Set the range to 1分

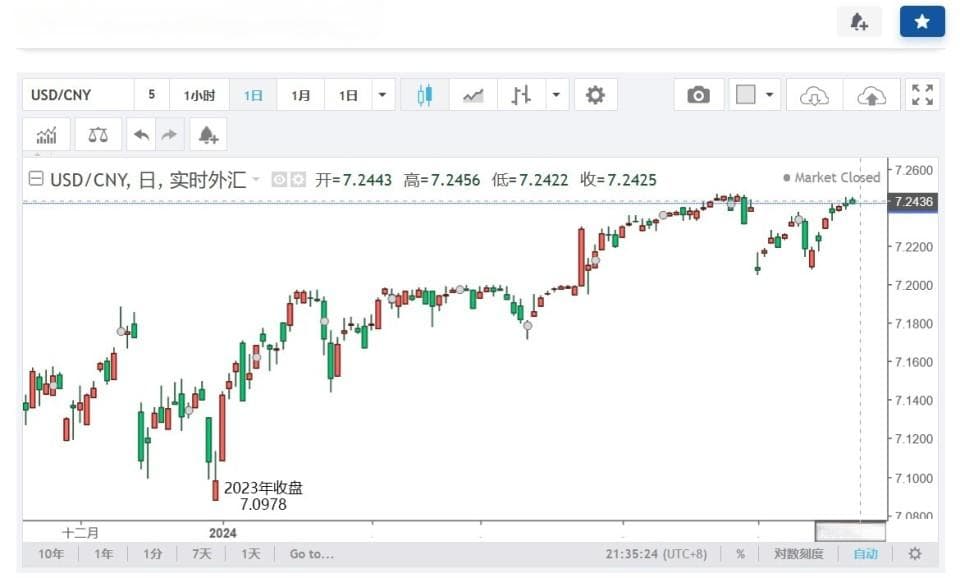[x=152, y=554]
